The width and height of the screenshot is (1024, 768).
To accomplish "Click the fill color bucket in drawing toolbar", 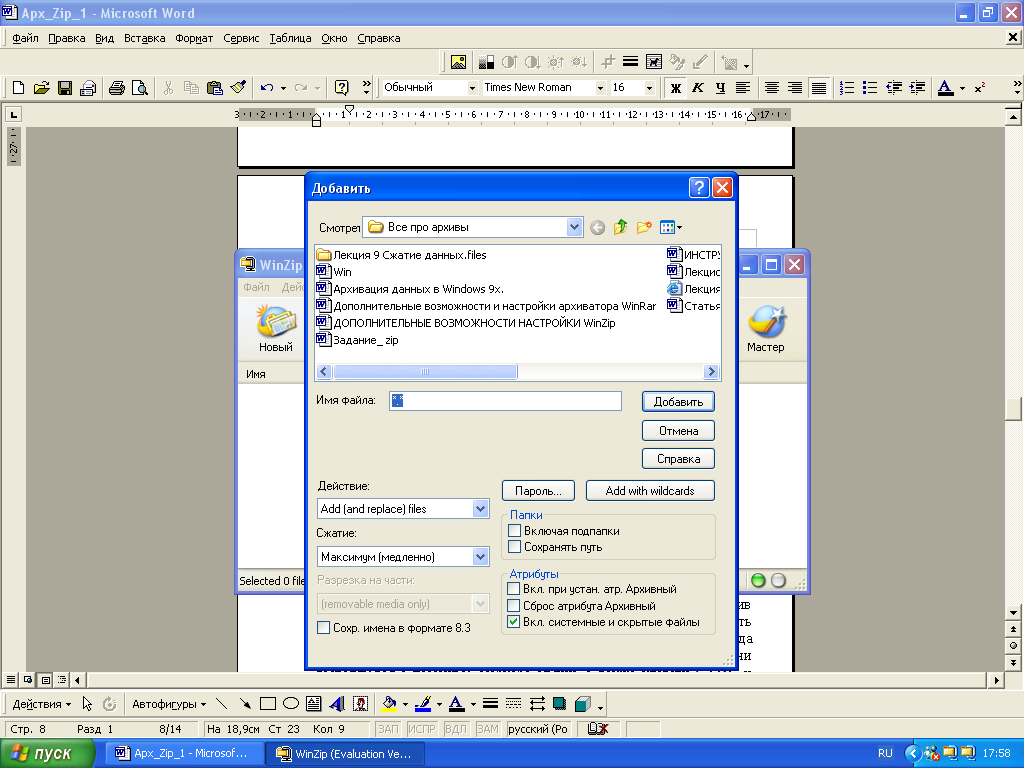I will coord(389,703).
